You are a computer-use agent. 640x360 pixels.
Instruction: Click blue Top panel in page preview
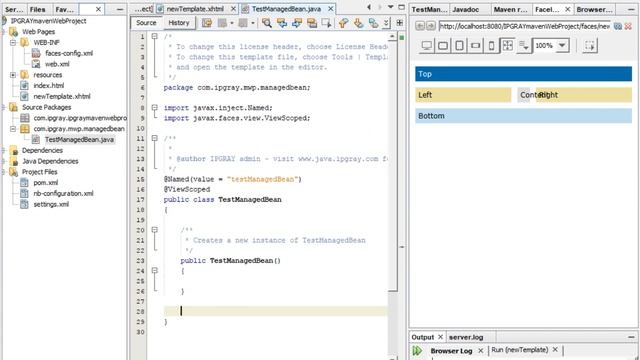pyautogui.click(x=523, y=74)
